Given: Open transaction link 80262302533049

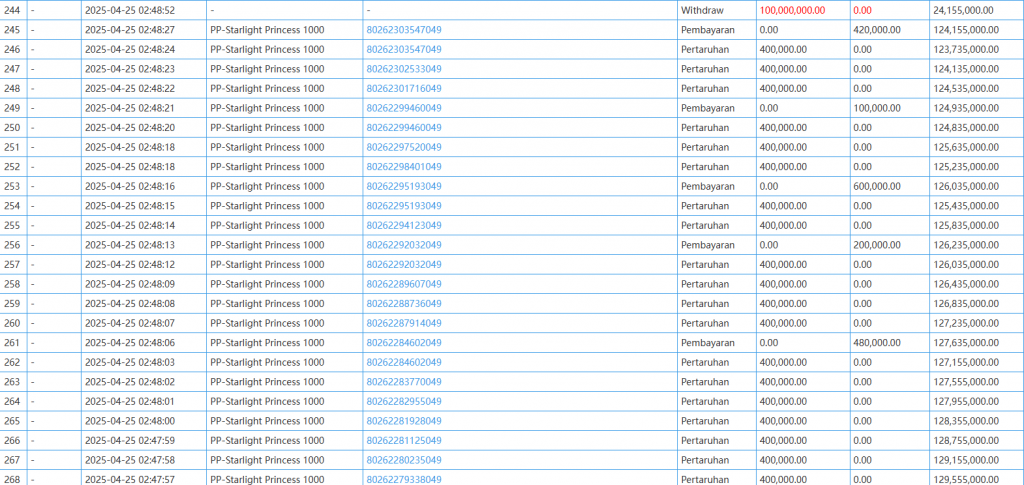Looking at the screenshot, I should point(404,69).
